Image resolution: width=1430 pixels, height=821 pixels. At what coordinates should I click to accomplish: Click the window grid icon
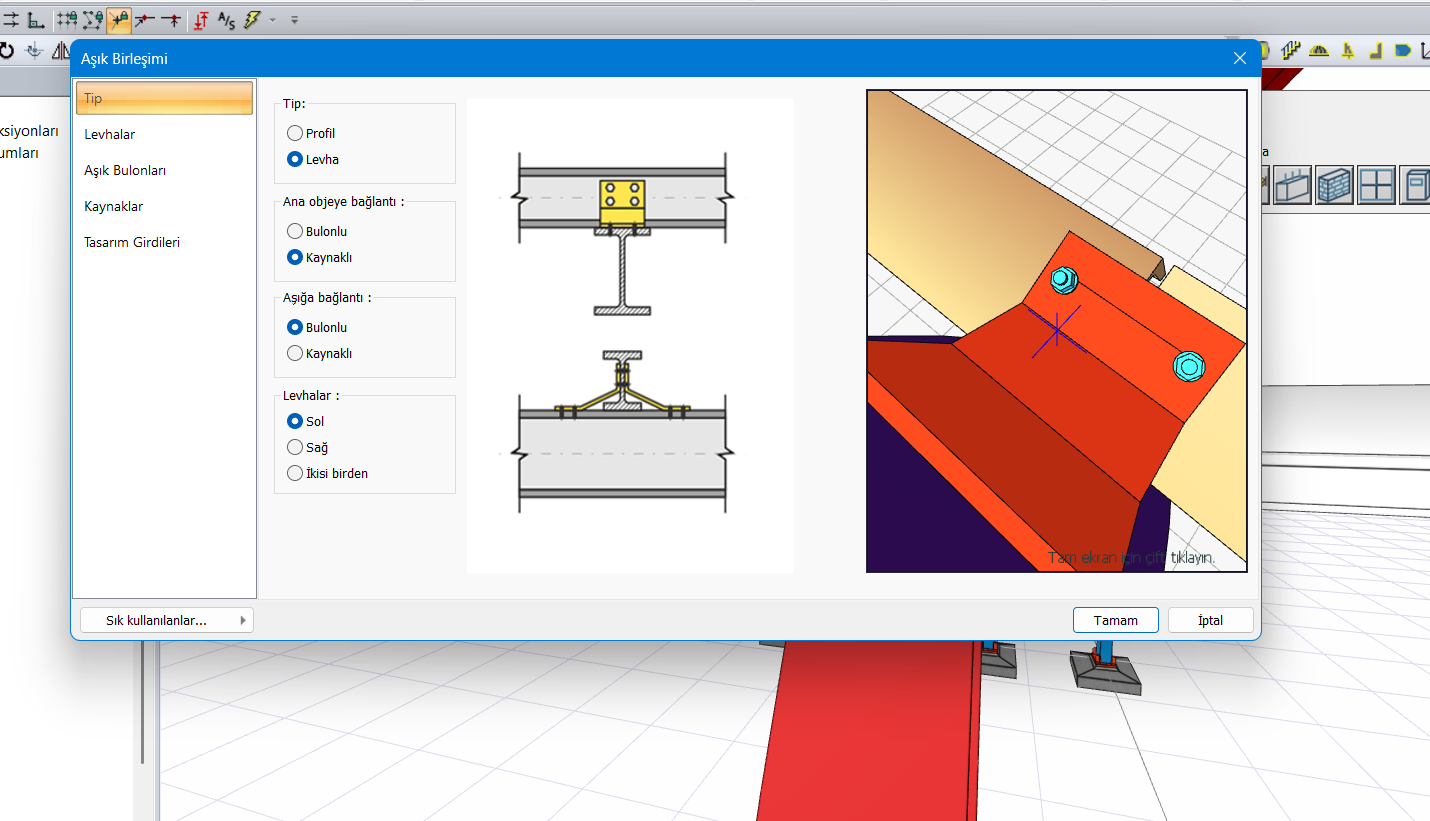click(1376, 186)
